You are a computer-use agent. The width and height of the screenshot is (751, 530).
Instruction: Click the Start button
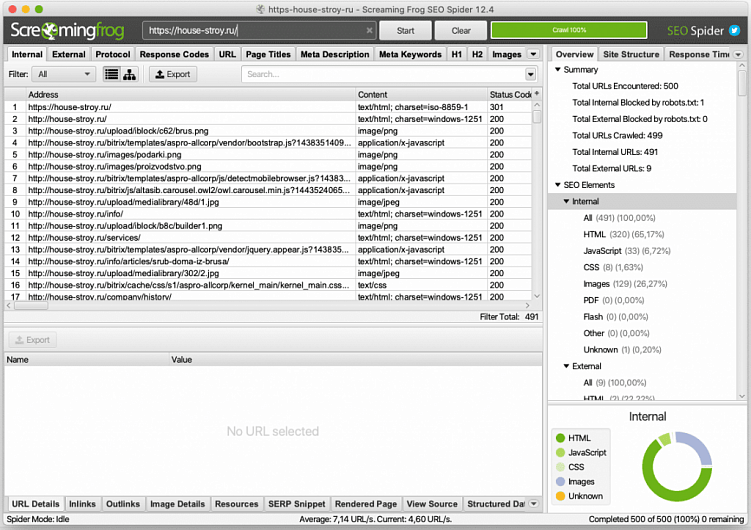point(405,31)
